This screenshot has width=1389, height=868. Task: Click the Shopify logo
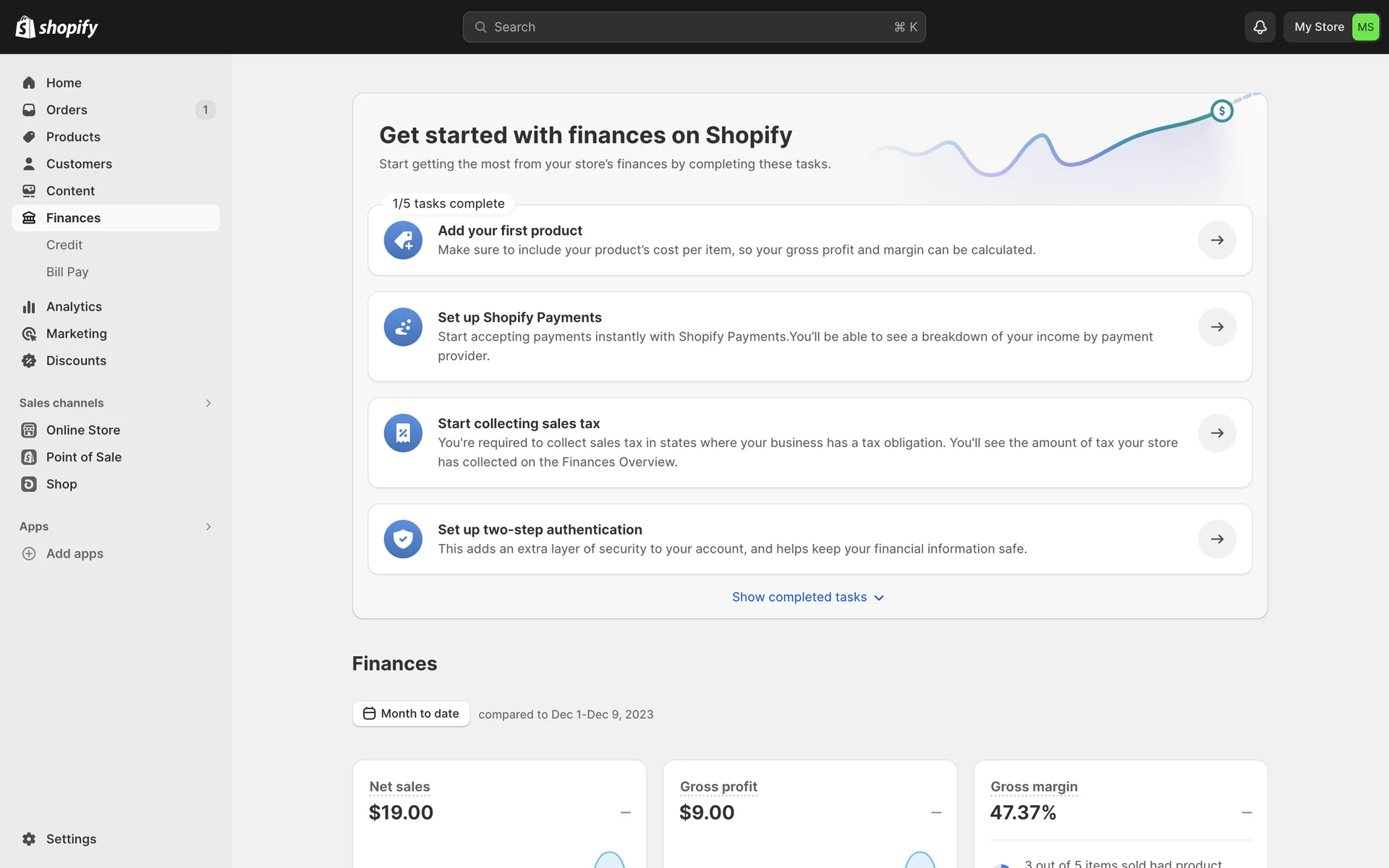(x=57, y=27)
